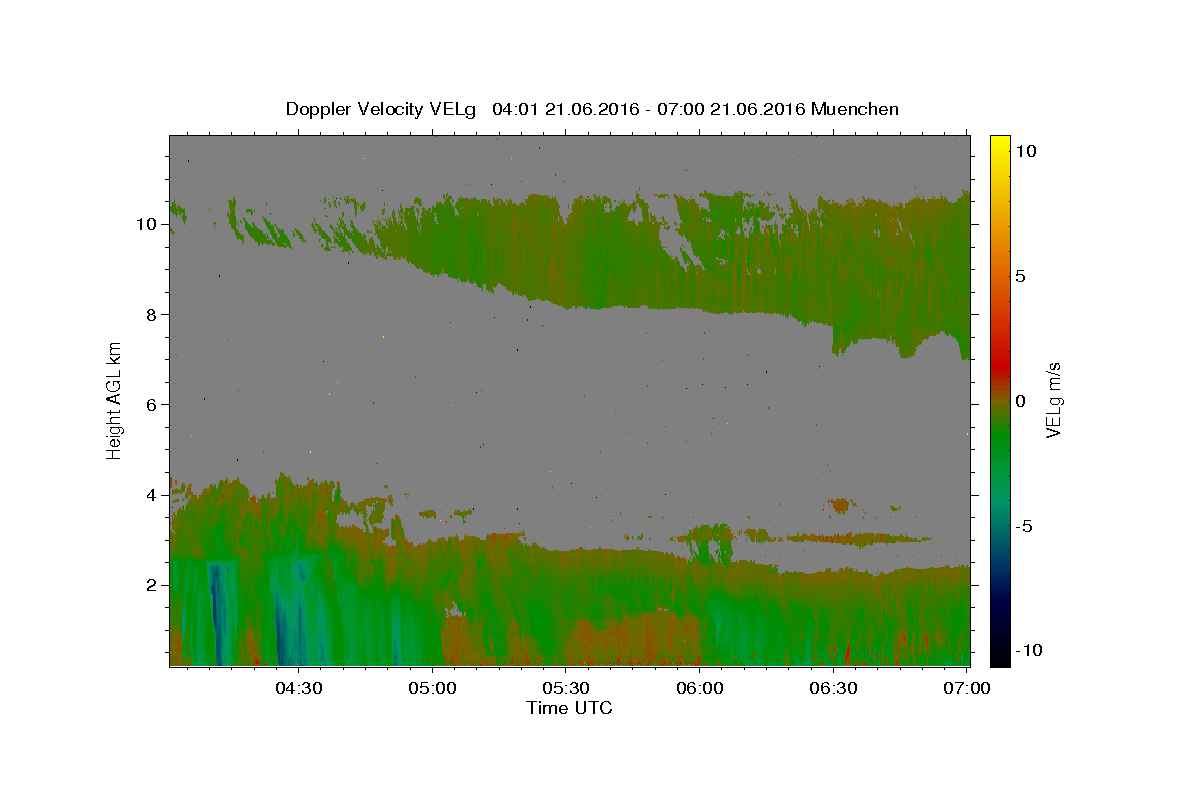Click the plot title 'Doppler Velocity VELg'
The width and height of the screenshot is (1200, 800).
tap(382, 109)
